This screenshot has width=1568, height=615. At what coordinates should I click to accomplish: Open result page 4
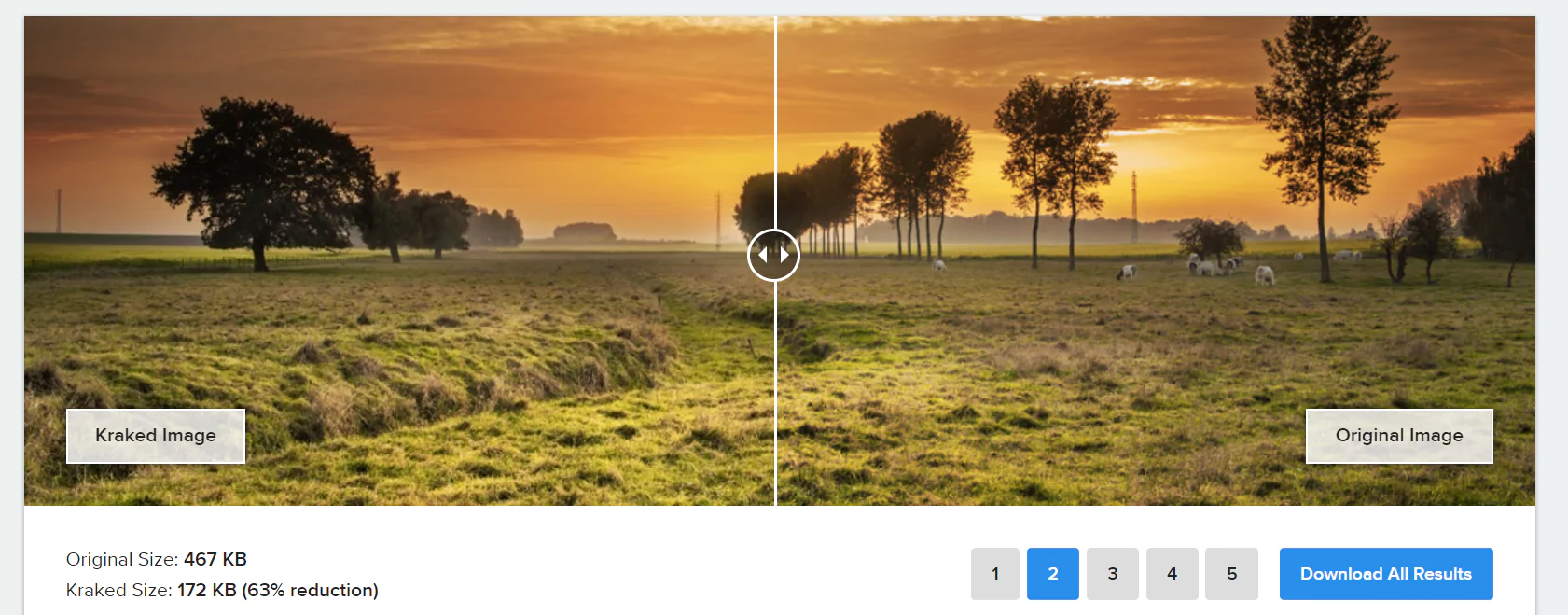pos(1173,574)
